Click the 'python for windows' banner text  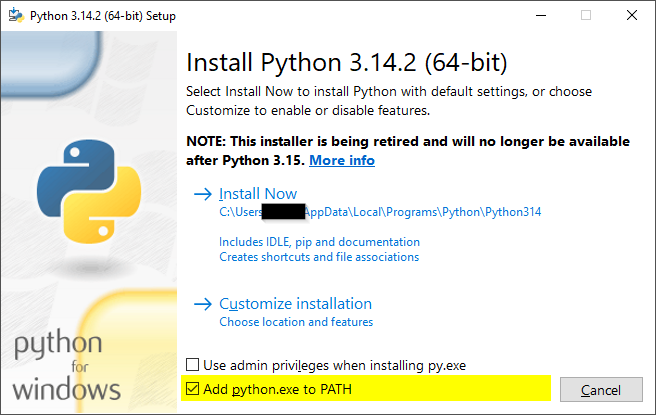click(x=66, y=367)
